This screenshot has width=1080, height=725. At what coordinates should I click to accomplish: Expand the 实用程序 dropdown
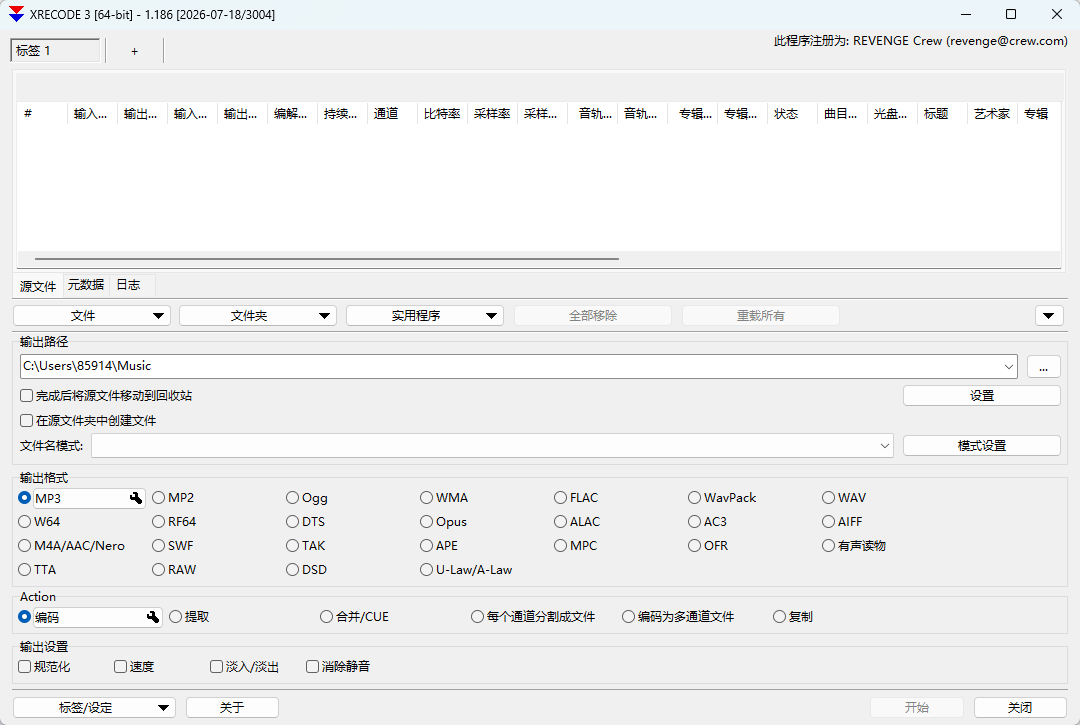tap(424, 315)
